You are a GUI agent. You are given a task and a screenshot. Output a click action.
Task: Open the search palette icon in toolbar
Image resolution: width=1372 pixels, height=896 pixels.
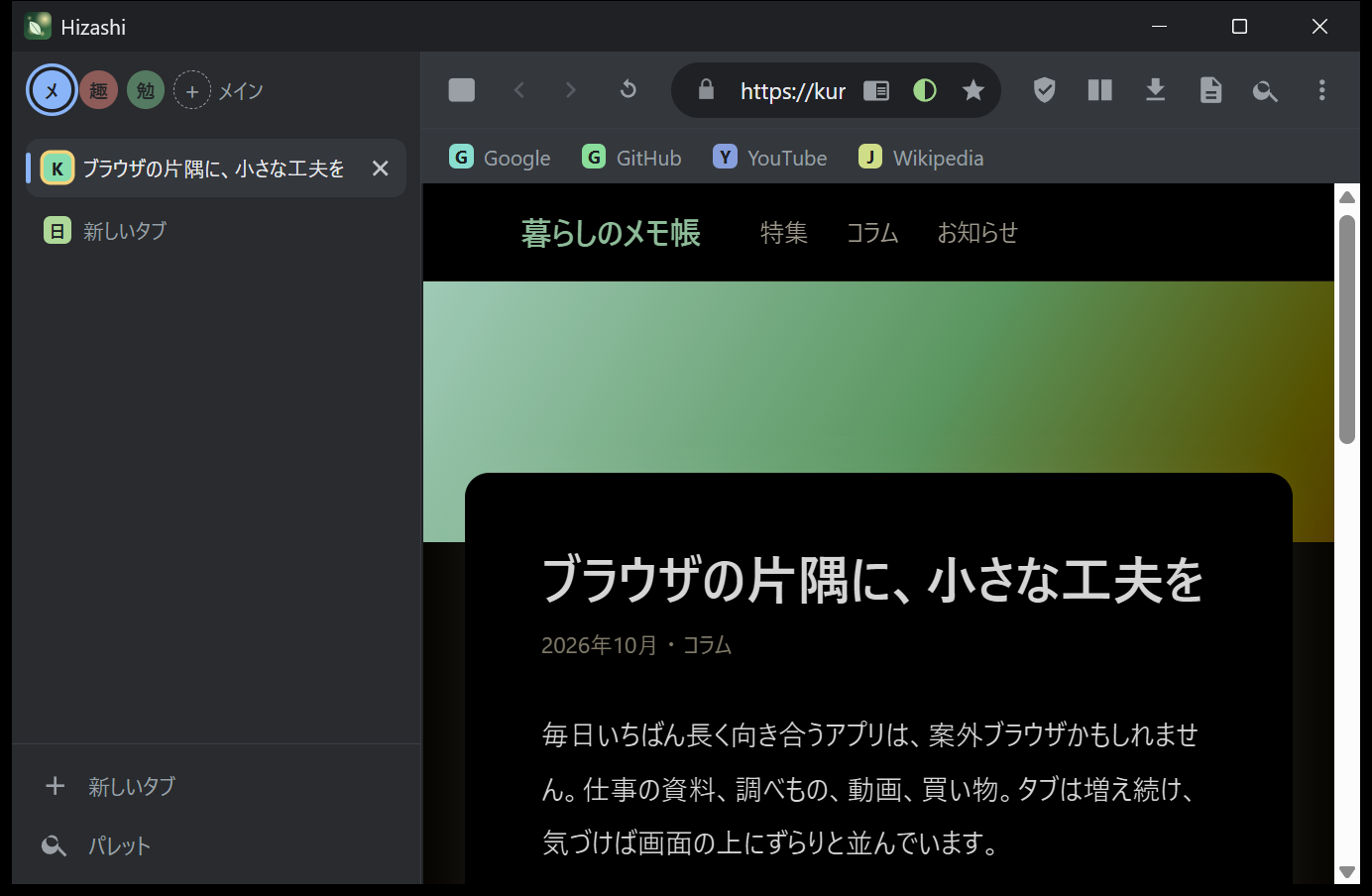(1265, 91)
